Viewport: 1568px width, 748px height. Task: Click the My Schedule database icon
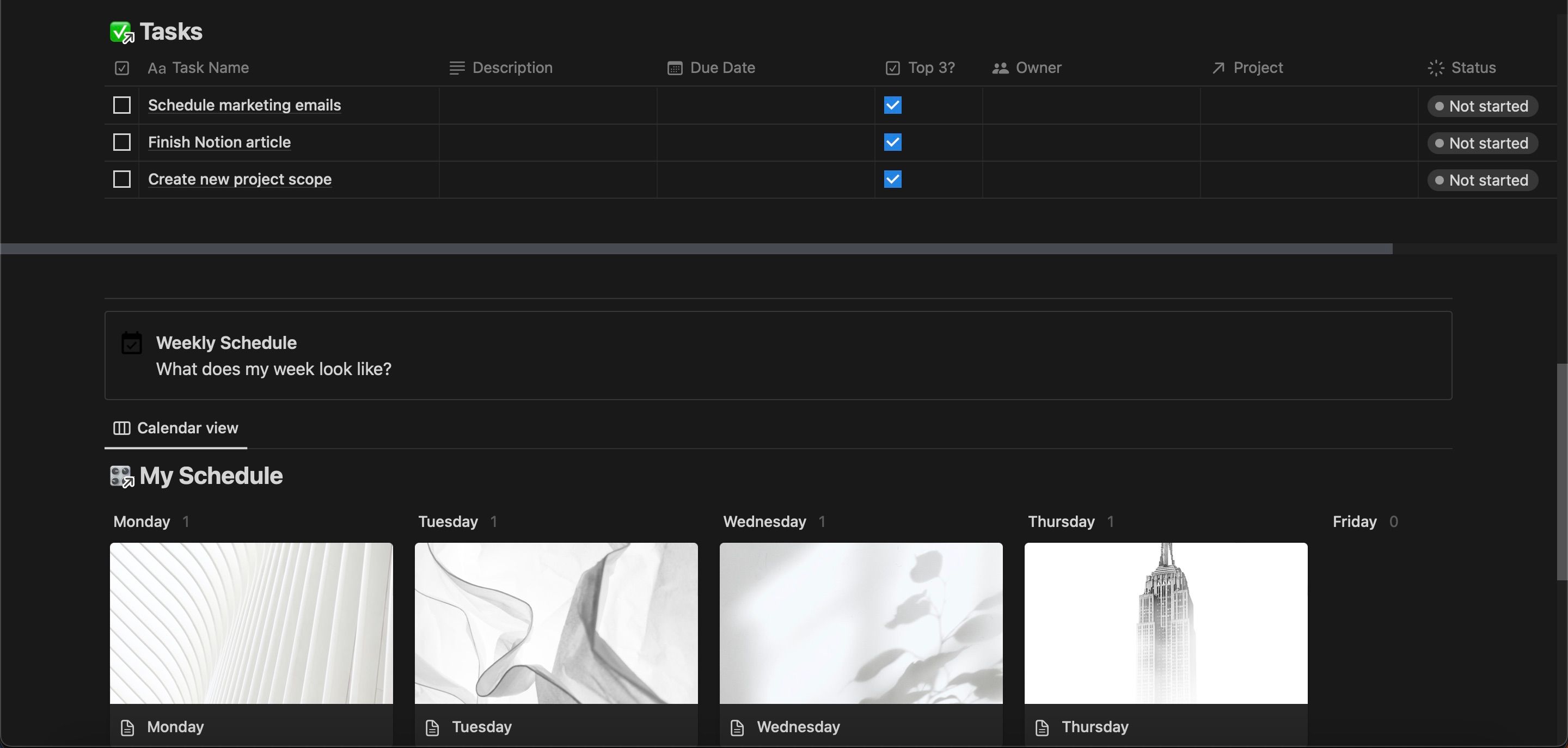tap(121, 476)
